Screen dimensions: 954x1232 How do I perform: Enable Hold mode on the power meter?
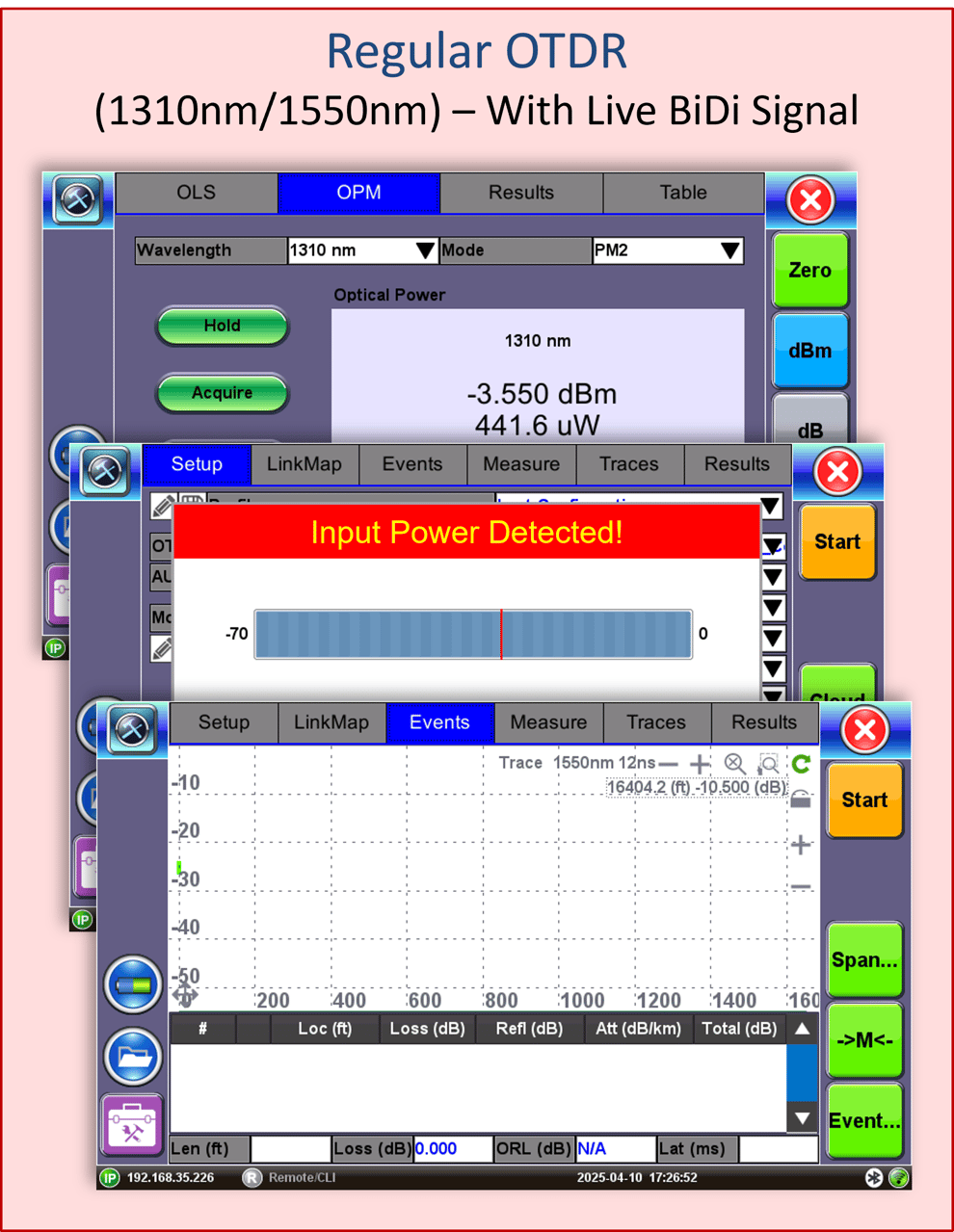pyautogui.click(x=222, y=326)
